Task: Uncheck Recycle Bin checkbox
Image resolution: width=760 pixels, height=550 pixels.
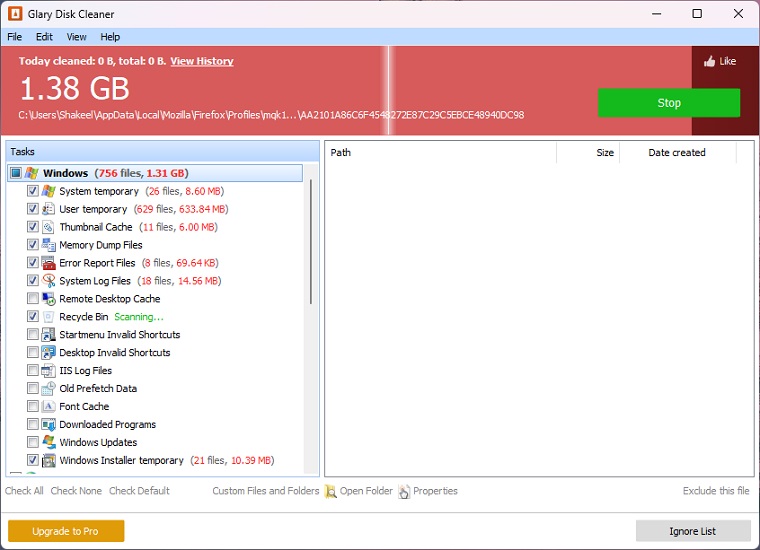Action: (x=32, y=316)
